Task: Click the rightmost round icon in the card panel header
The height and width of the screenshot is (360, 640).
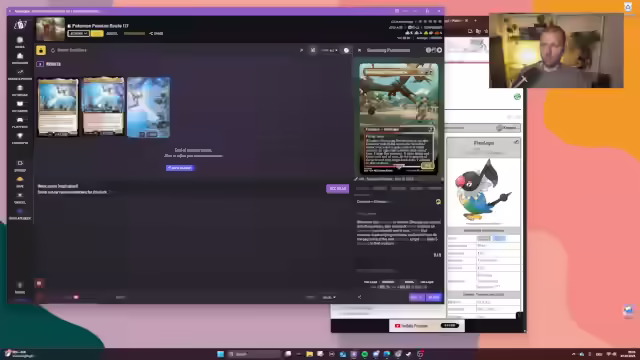Action: pyautogui.click(x=439, y=50)
